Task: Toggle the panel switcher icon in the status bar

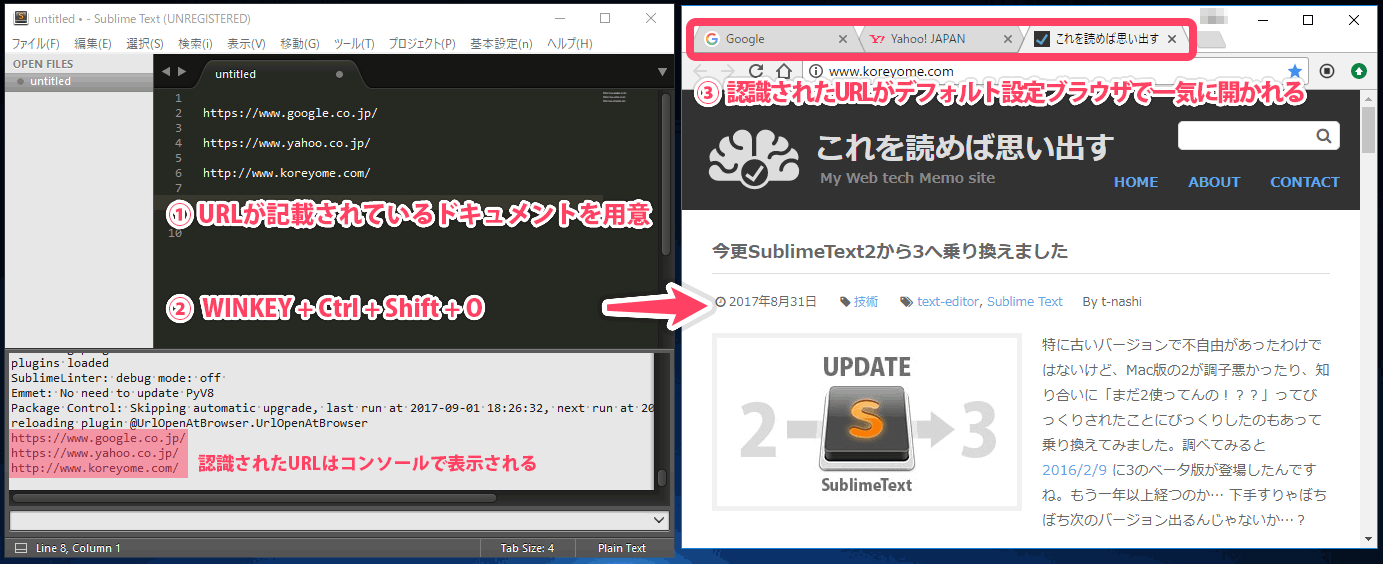Action: pyautogui.click(x=20, y=548)
